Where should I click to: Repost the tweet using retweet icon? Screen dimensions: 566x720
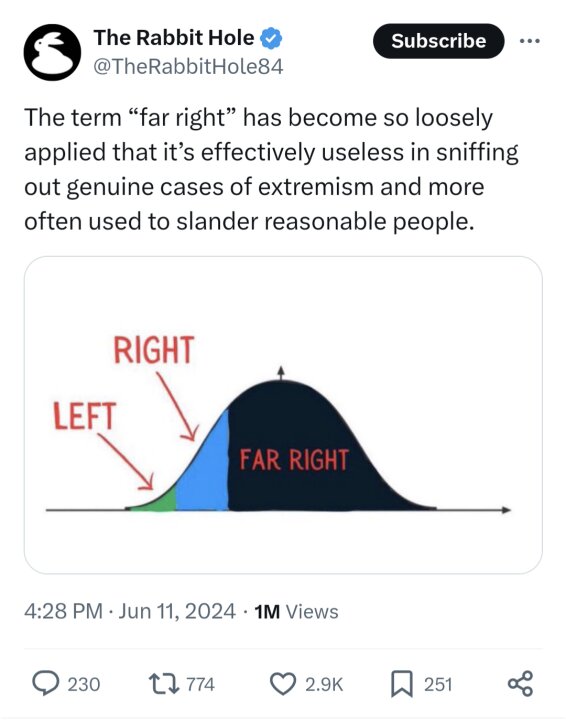(163, 684)
